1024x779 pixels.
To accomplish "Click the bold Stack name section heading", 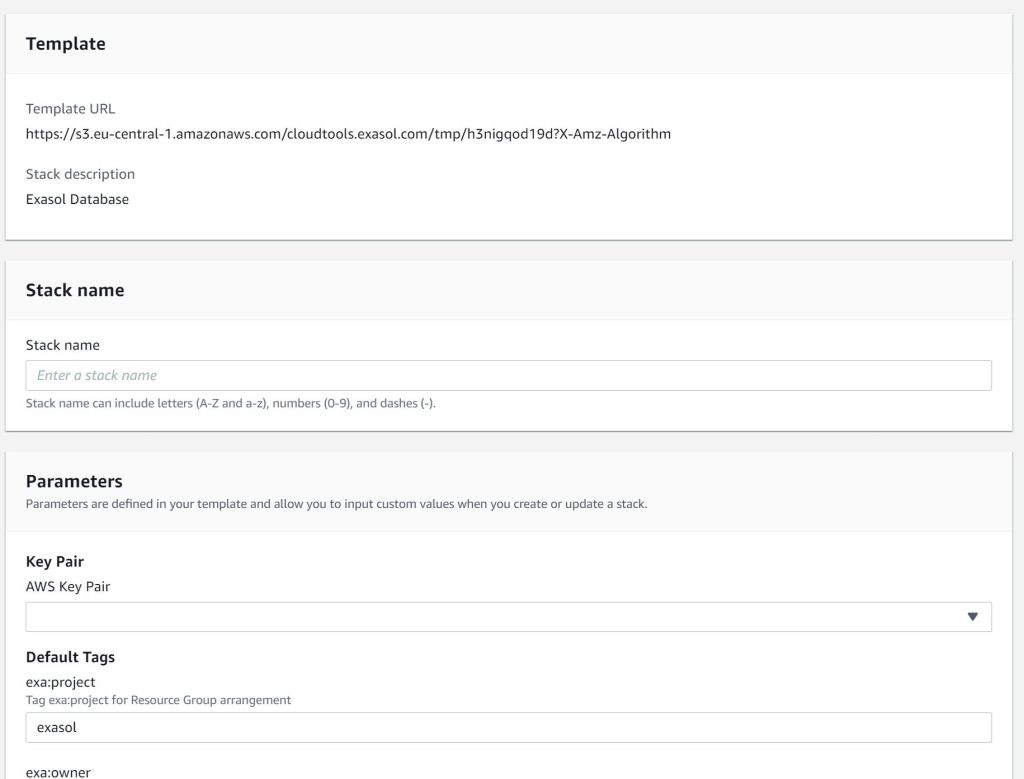I will point(75,290).
